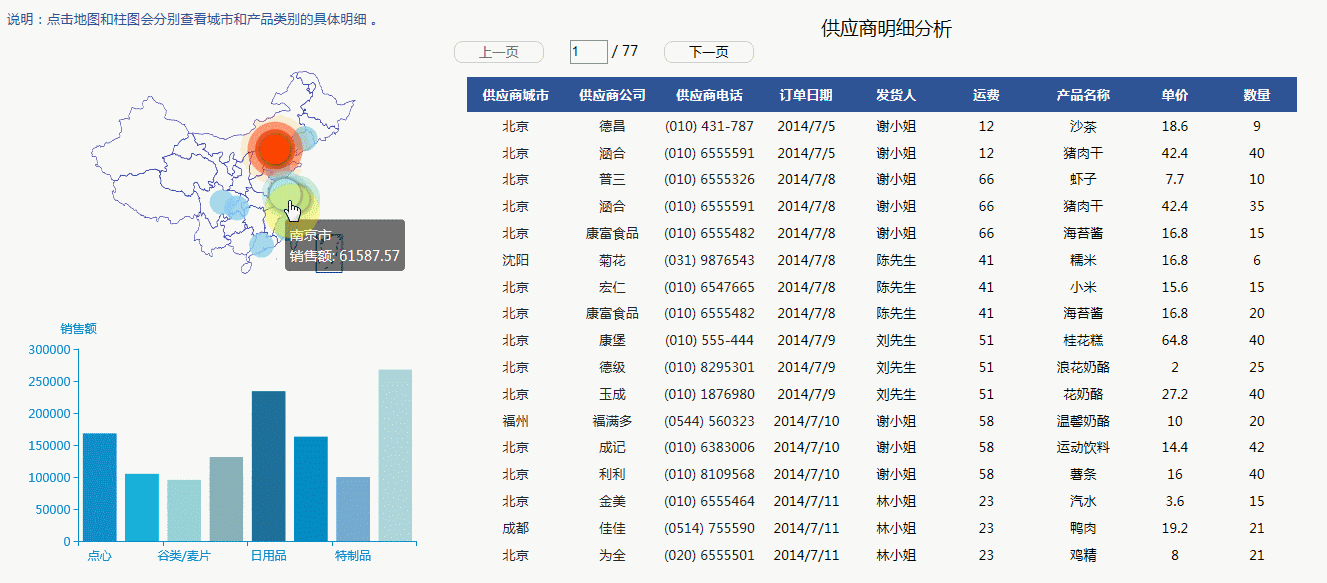Click the 上一页 previous page button

click(498, 52)
